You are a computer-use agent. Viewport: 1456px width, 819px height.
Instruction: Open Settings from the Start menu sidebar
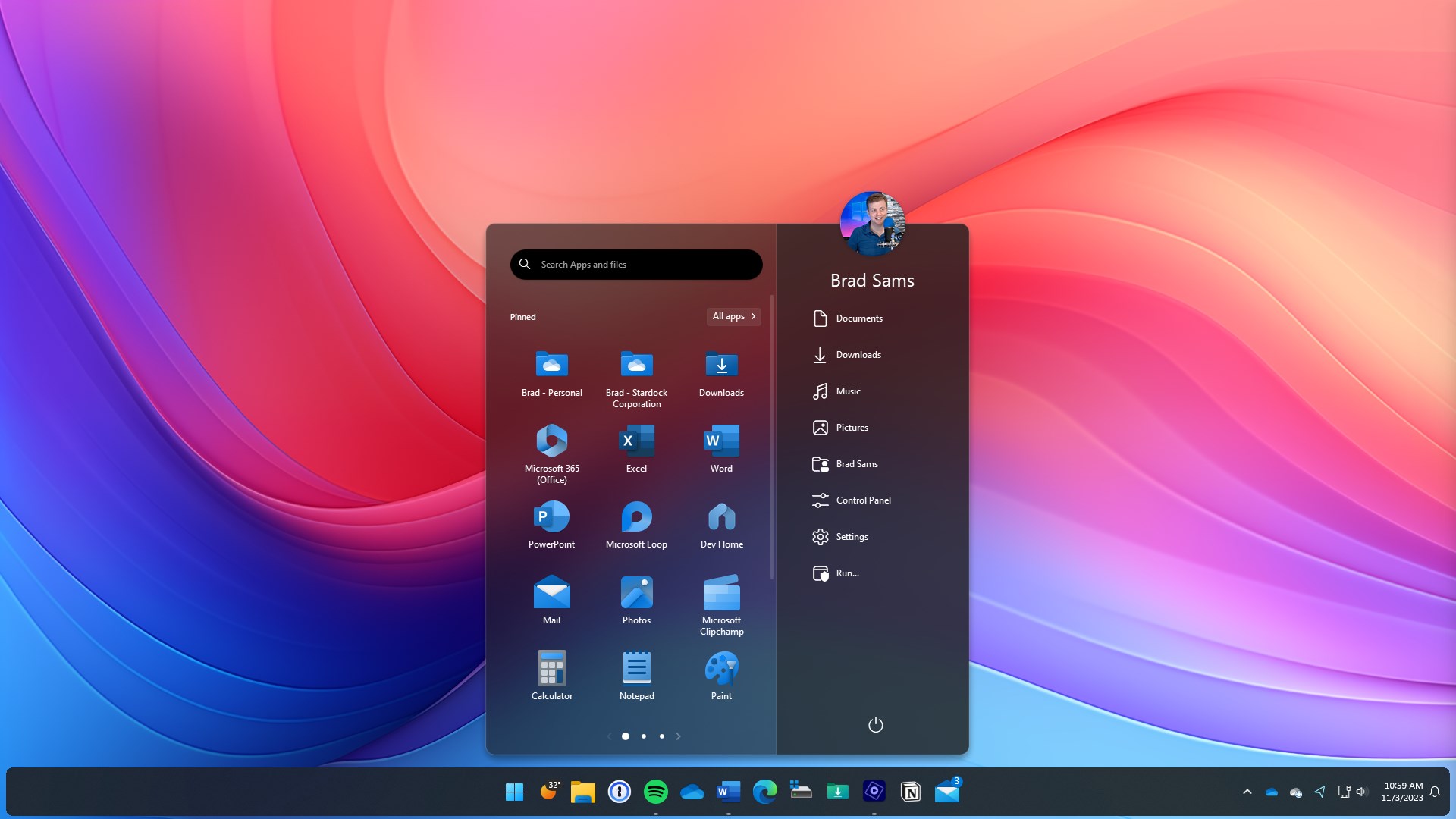(850, 536)
